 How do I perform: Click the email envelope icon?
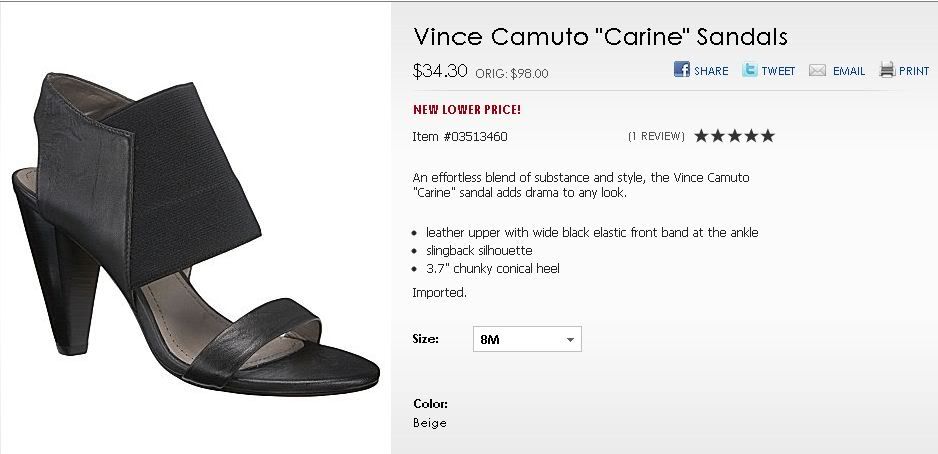[x=817, y=71]
